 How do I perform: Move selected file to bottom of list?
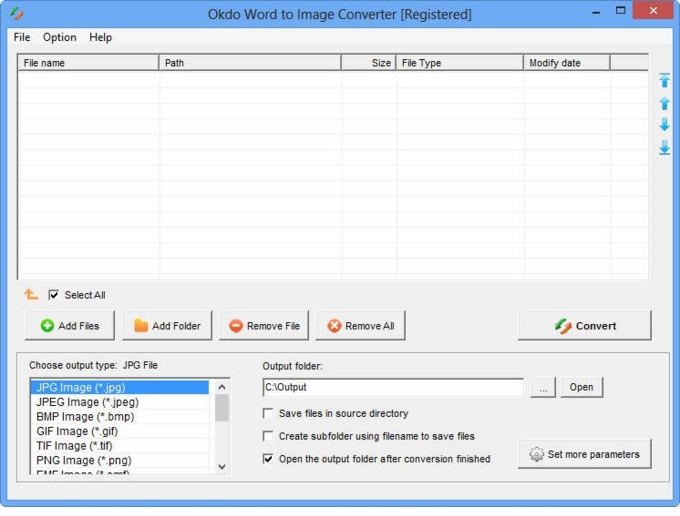click(x=664, y=147)
